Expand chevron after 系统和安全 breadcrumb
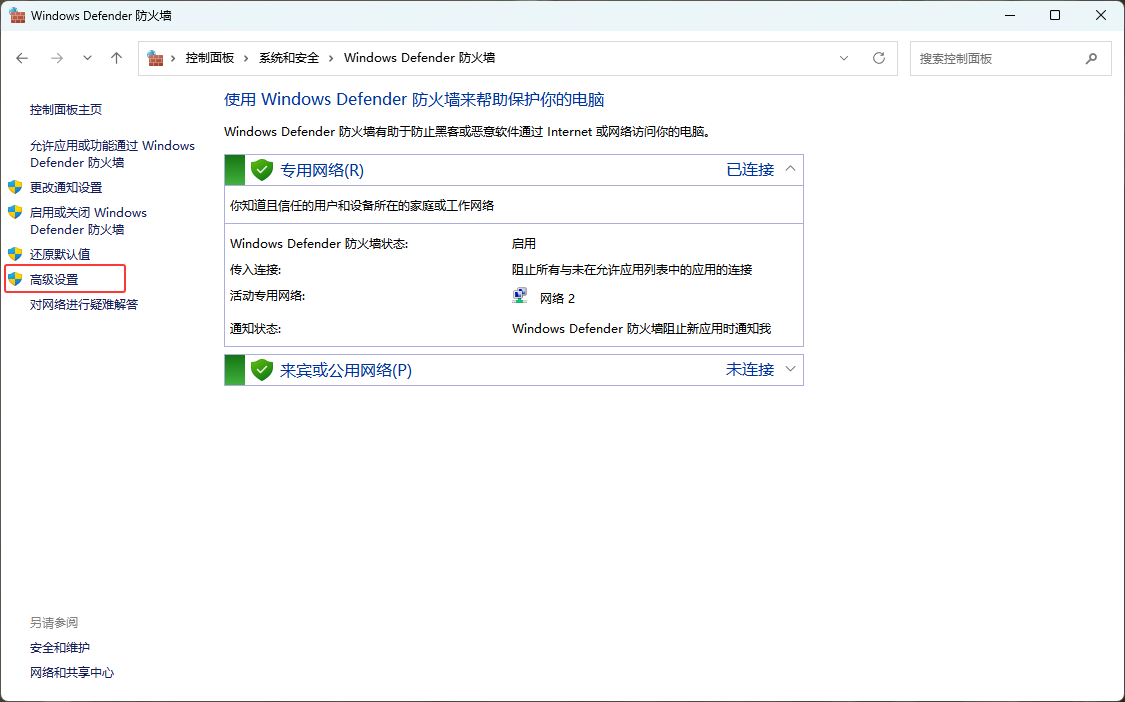 click(x=331, y=58)
